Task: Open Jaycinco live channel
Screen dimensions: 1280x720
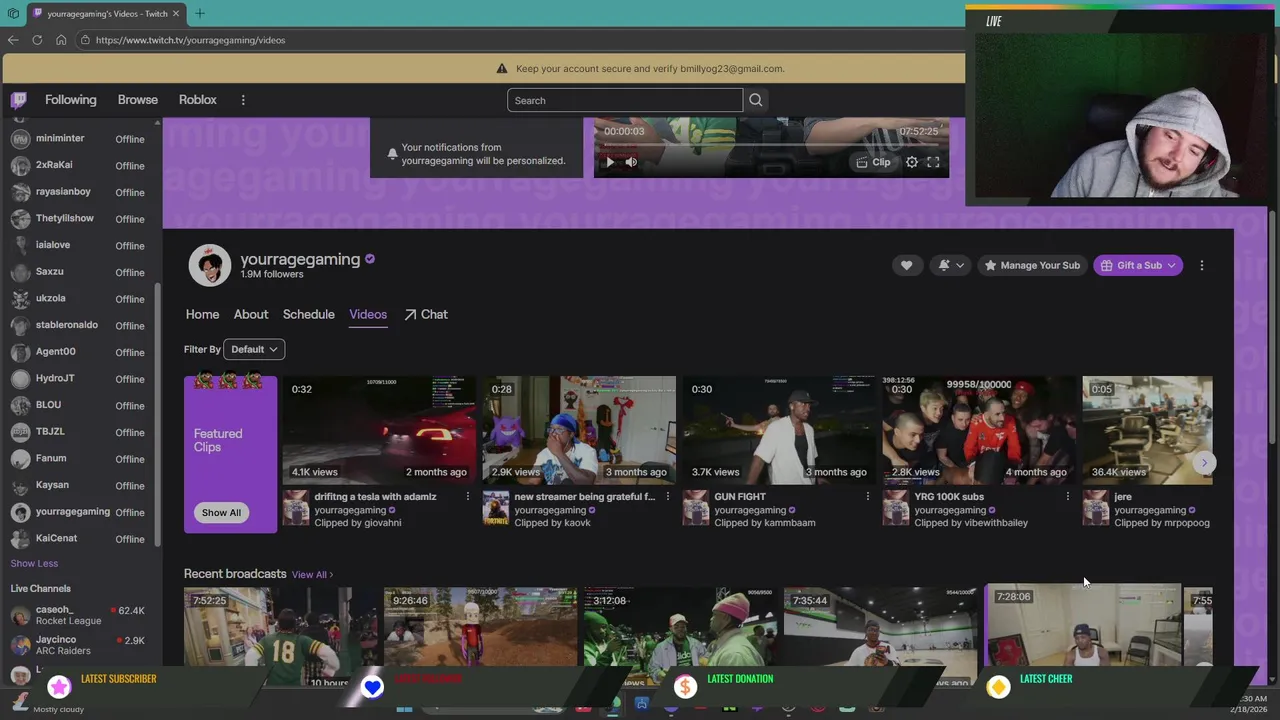Action: [80, 645]
